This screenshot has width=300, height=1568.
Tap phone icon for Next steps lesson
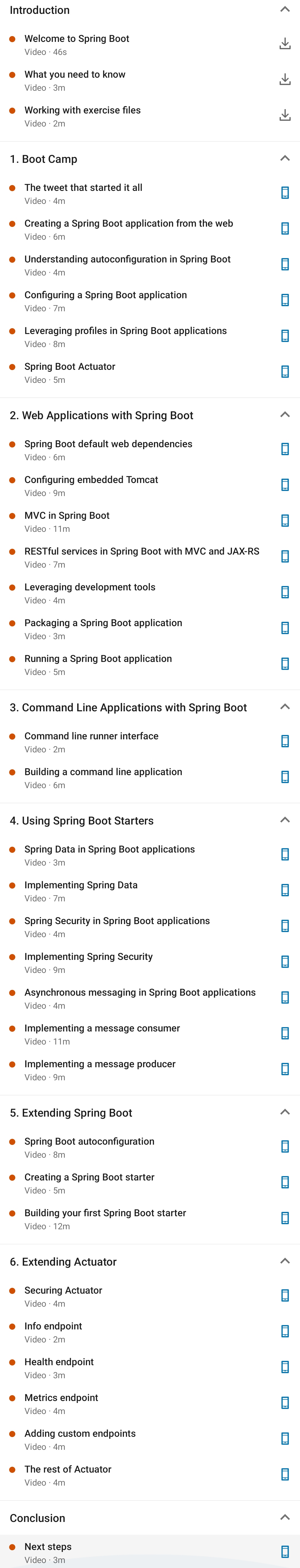285,1552
